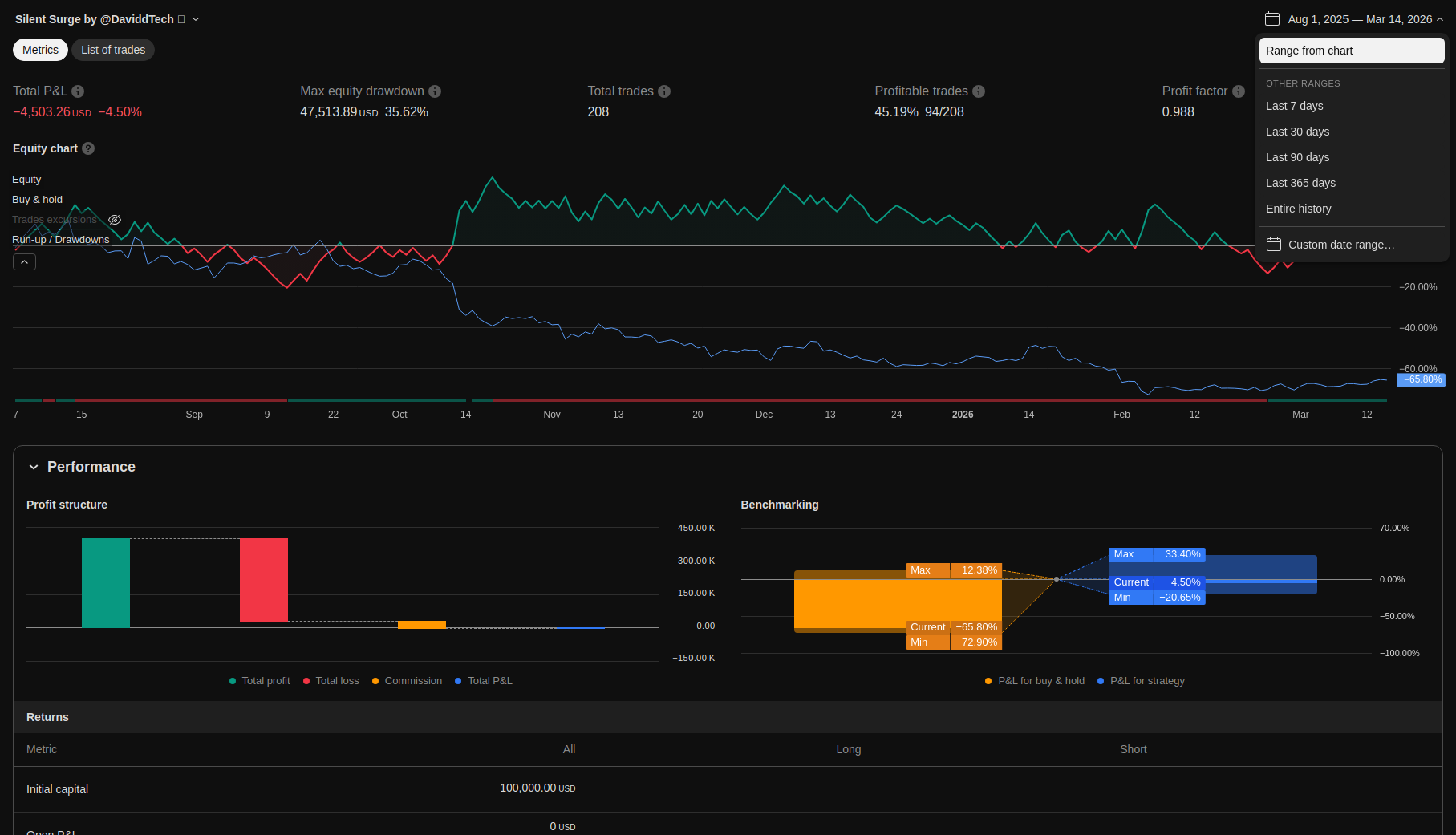Select Range from chart option
1456x835 pixels.
point(1351,51)
